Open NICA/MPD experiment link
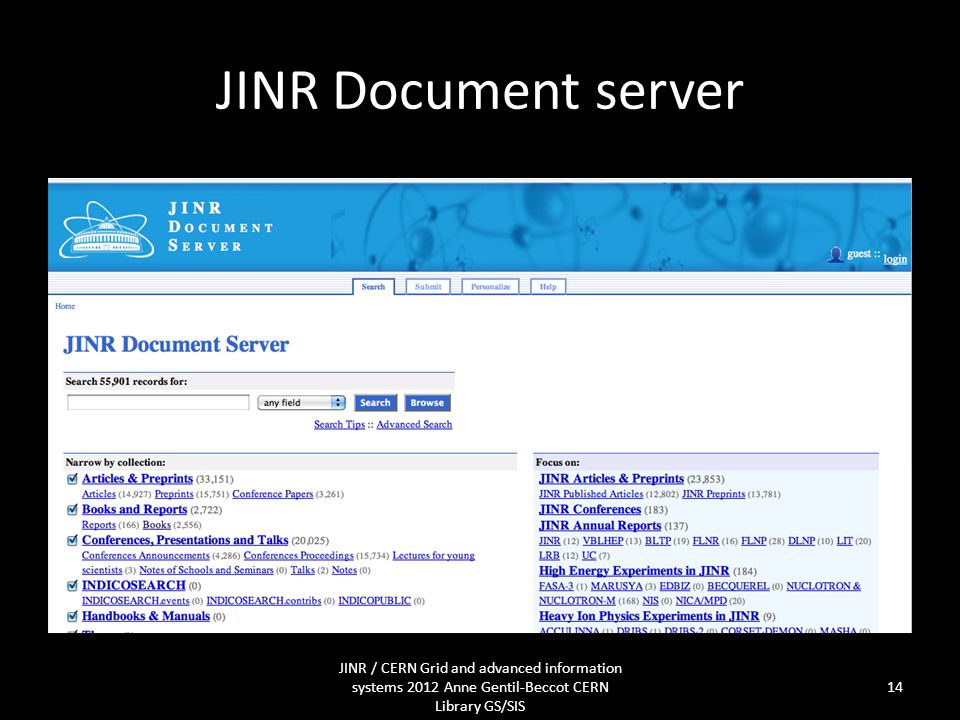 [x=701, y=601]
